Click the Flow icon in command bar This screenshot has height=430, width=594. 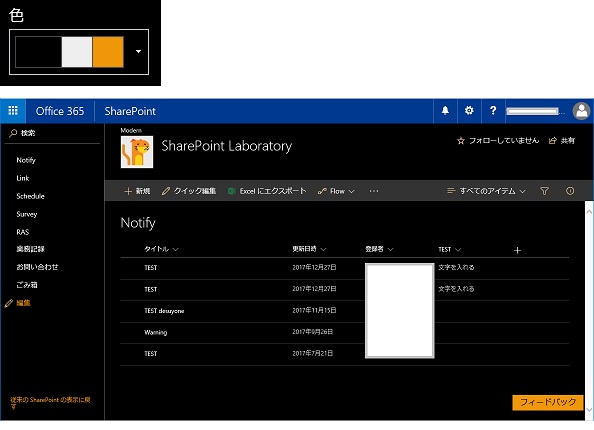coord(322,191)
